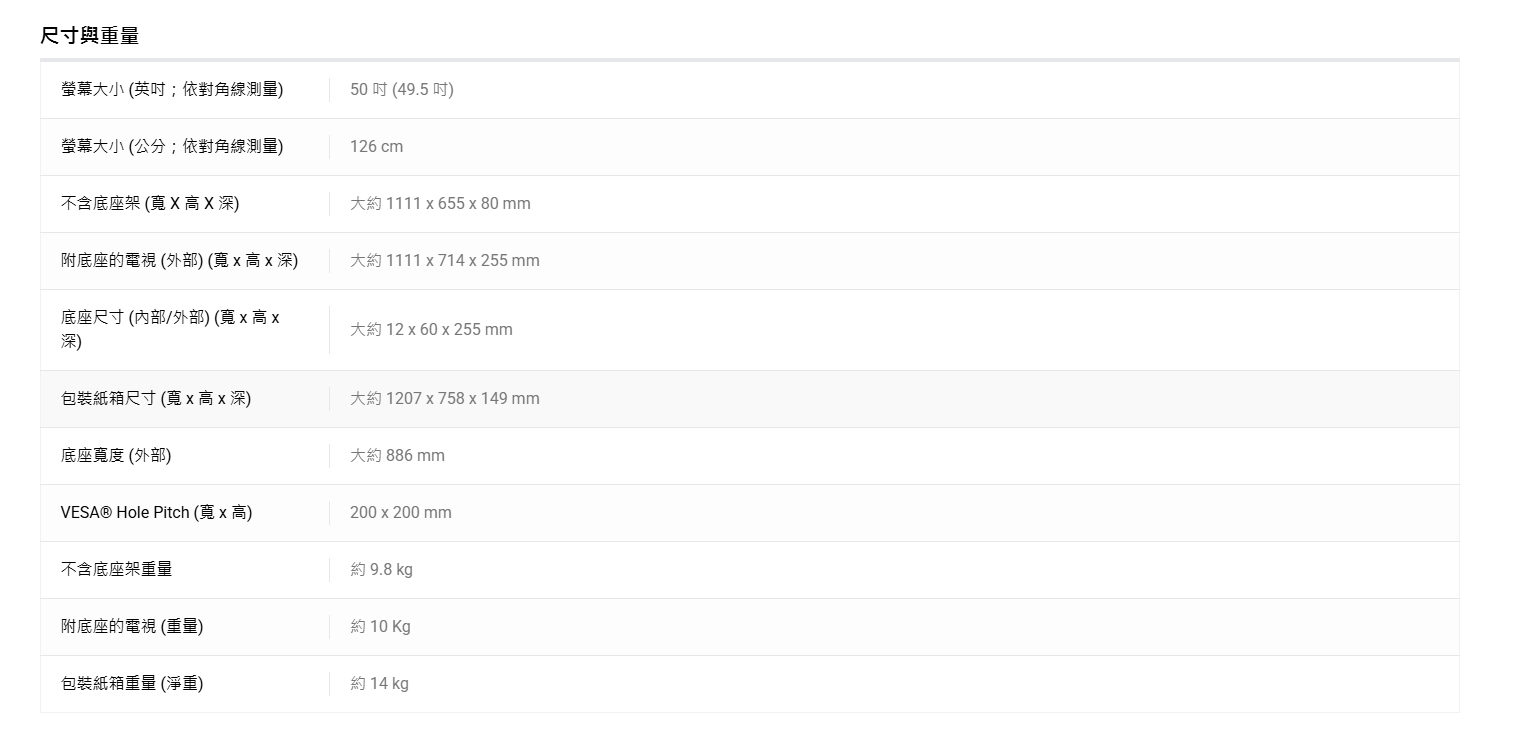Click the 螢幕大小 (英吋) row label
Image resolution: width=1513 pixels, height=735 pixels.
click(172, 89)
